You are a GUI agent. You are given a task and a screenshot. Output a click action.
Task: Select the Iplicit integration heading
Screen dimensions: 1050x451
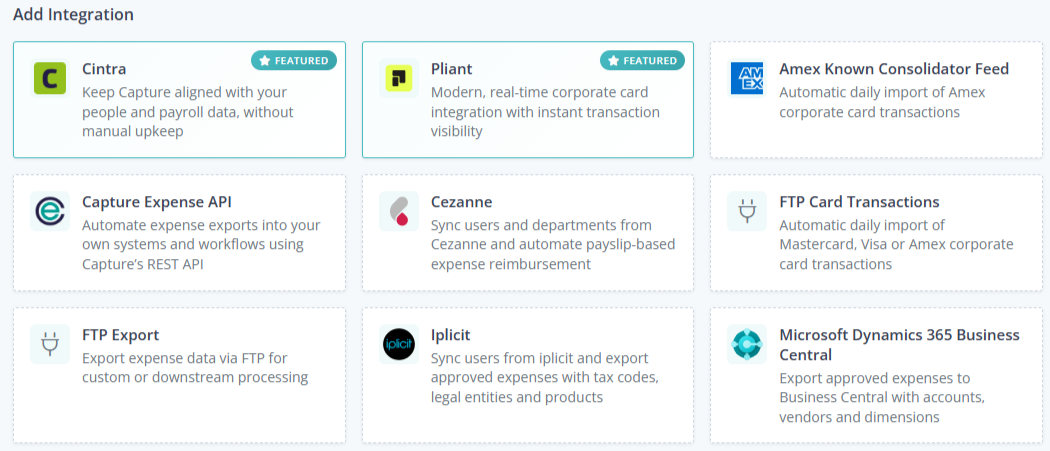point(451,334)
